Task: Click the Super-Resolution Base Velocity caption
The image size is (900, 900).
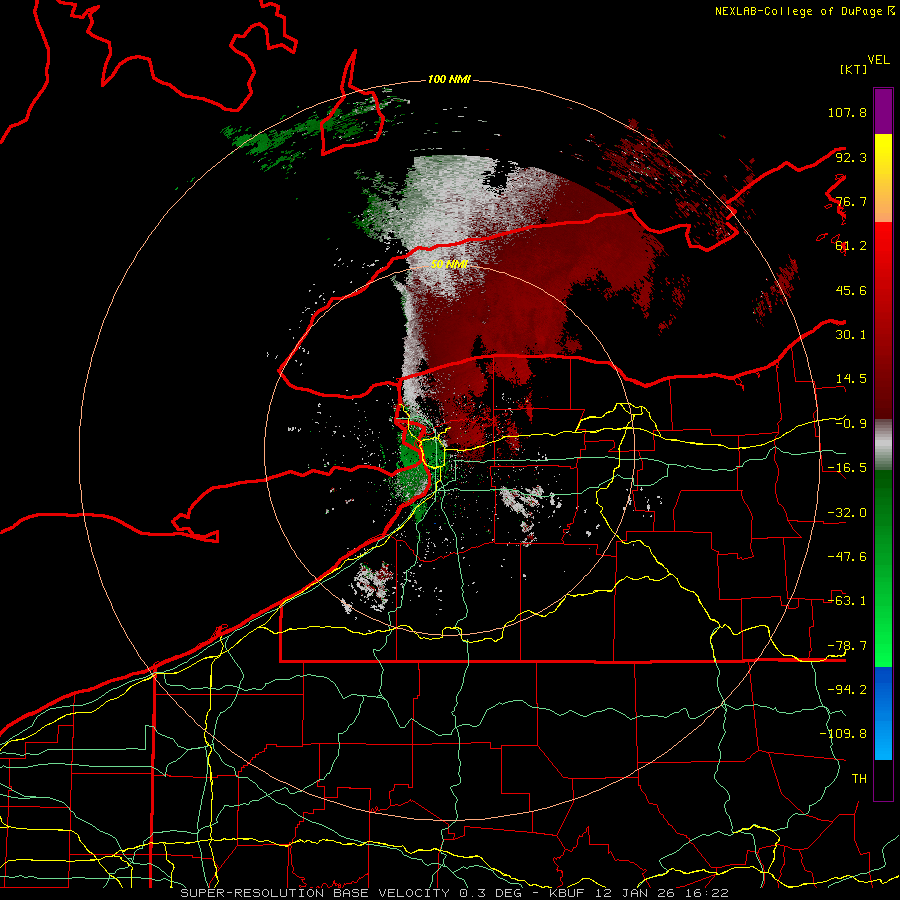Action: [455, 893]
